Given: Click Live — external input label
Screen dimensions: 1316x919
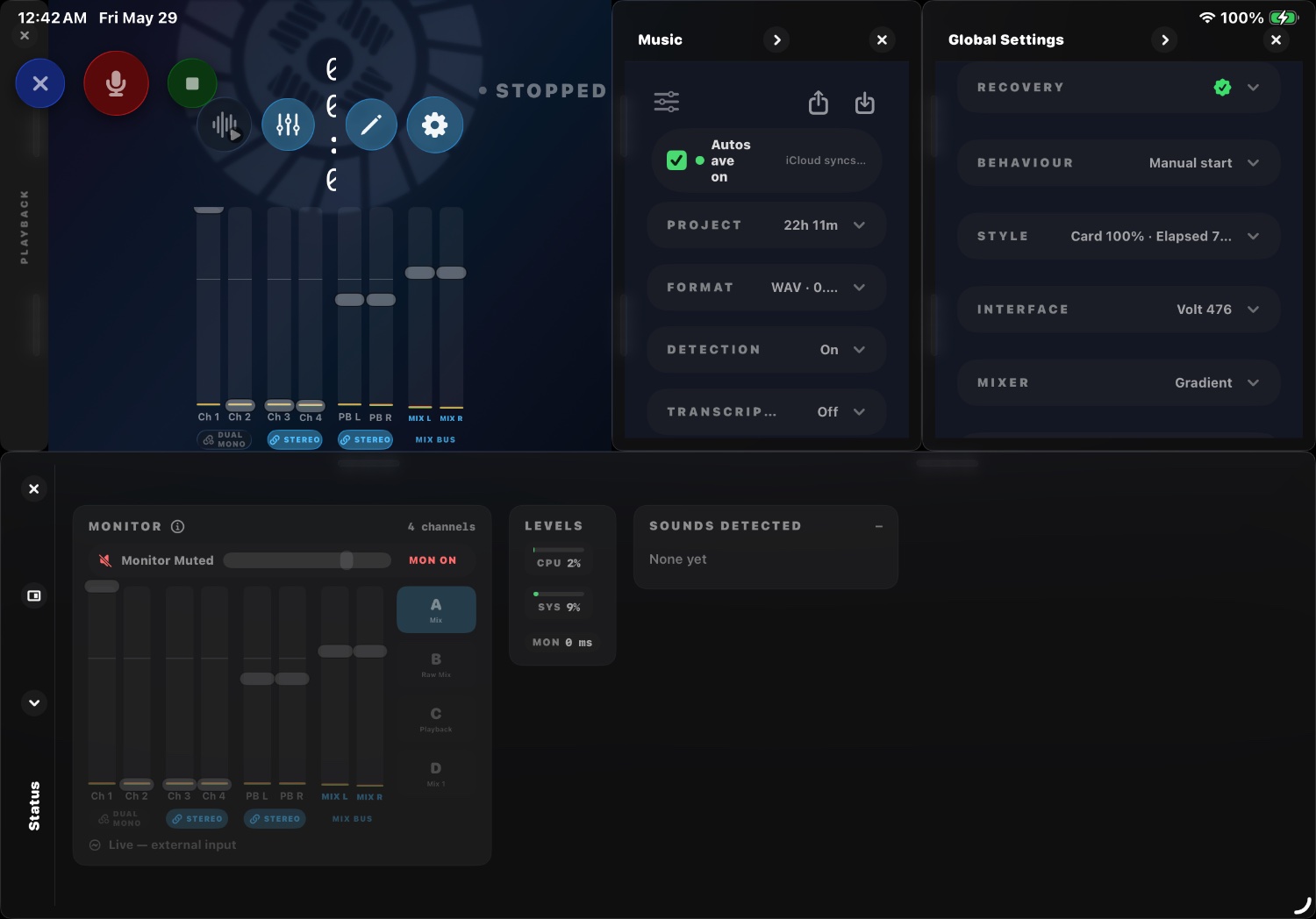Looking at the screenshot, I should (x=172, y=845).
